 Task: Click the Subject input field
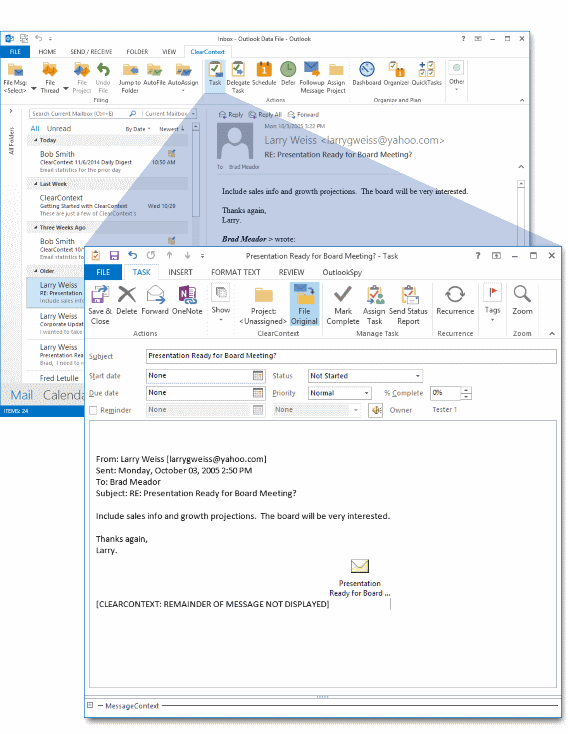coord(351,356)
